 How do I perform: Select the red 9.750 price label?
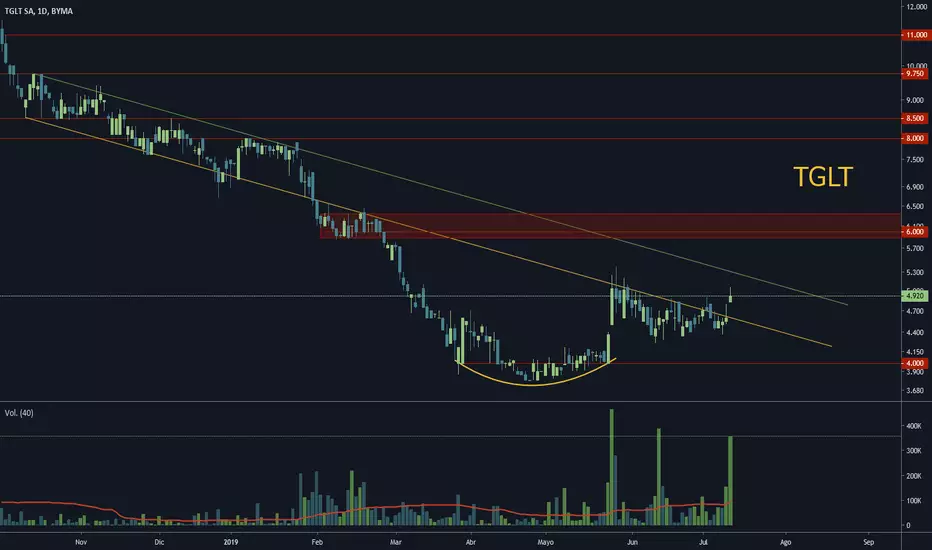[915, 74]
